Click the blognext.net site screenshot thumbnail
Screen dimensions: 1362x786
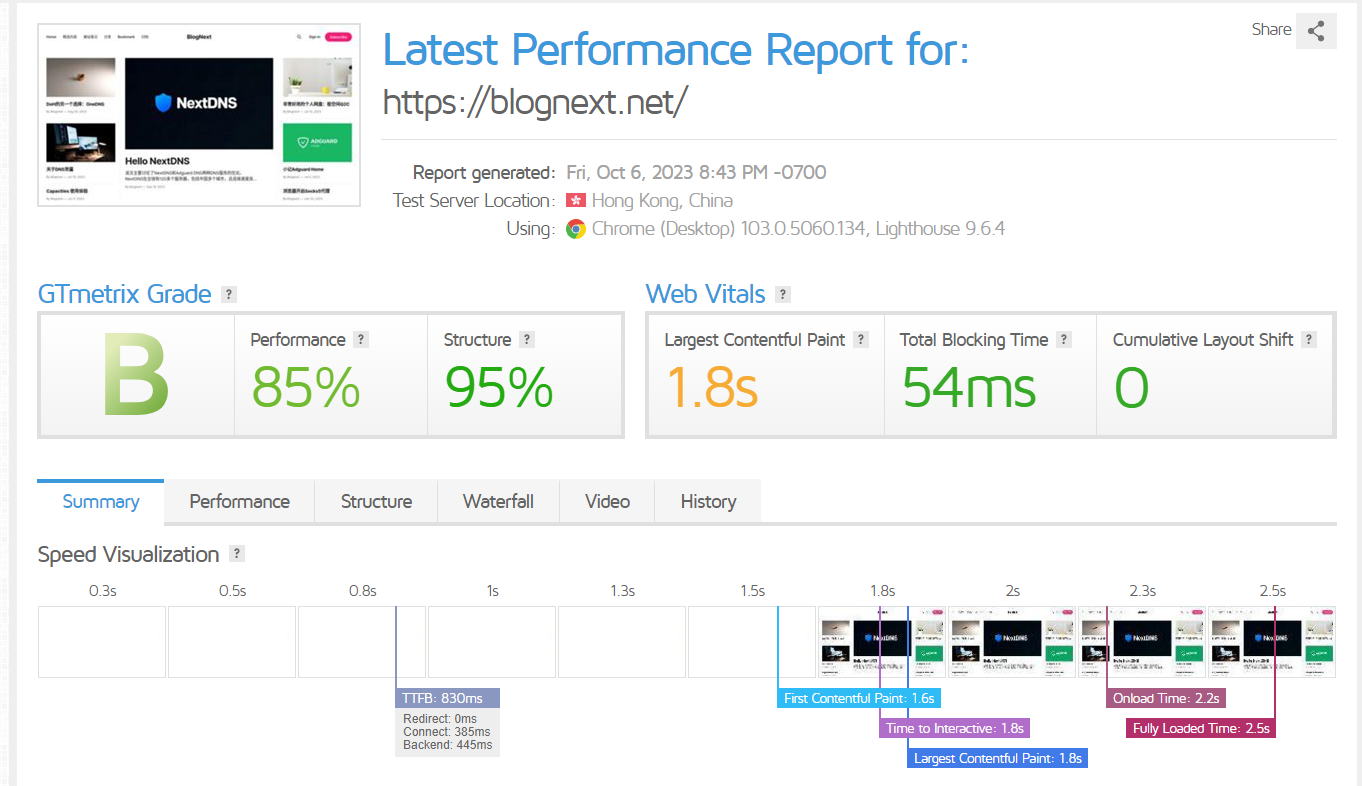click(x=198, y=116)
